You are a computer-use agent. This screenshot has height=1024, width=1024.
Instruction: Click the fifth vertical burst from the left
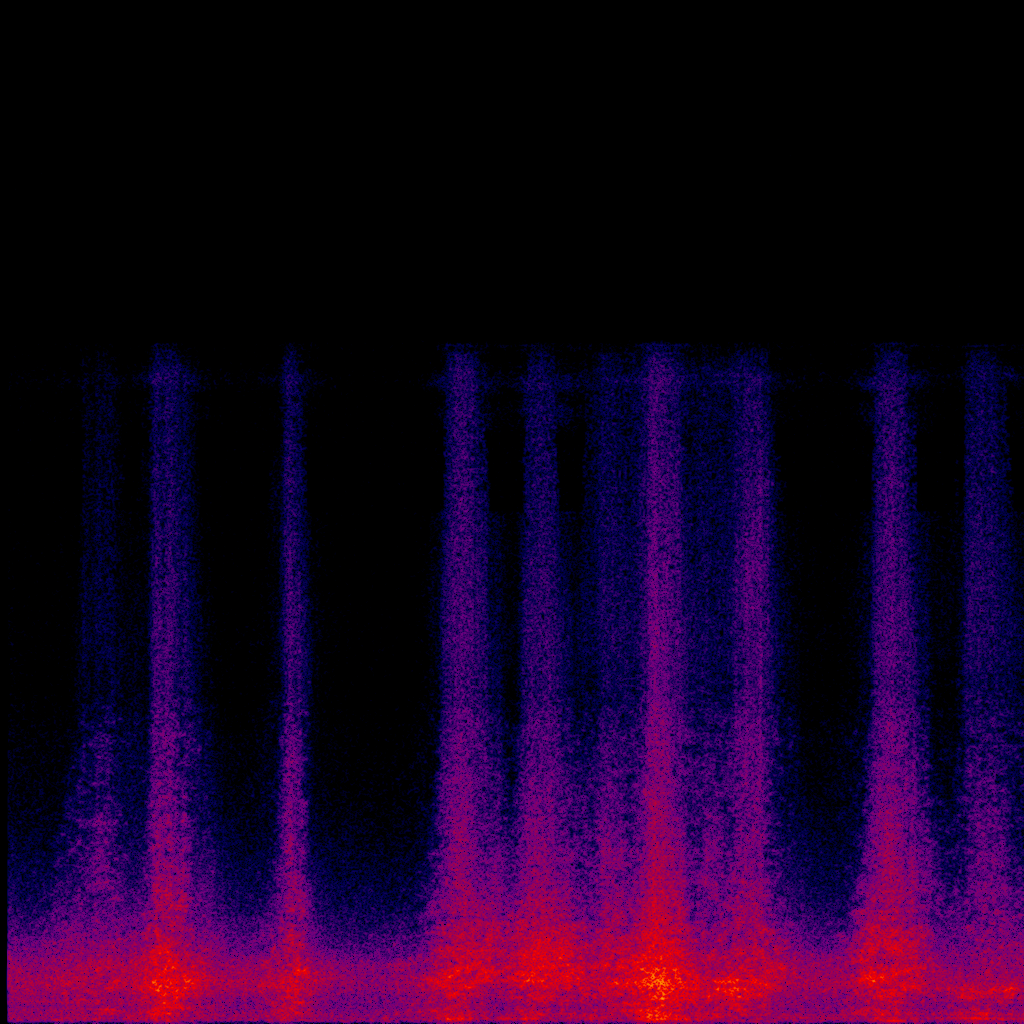(x=541, y=600)
